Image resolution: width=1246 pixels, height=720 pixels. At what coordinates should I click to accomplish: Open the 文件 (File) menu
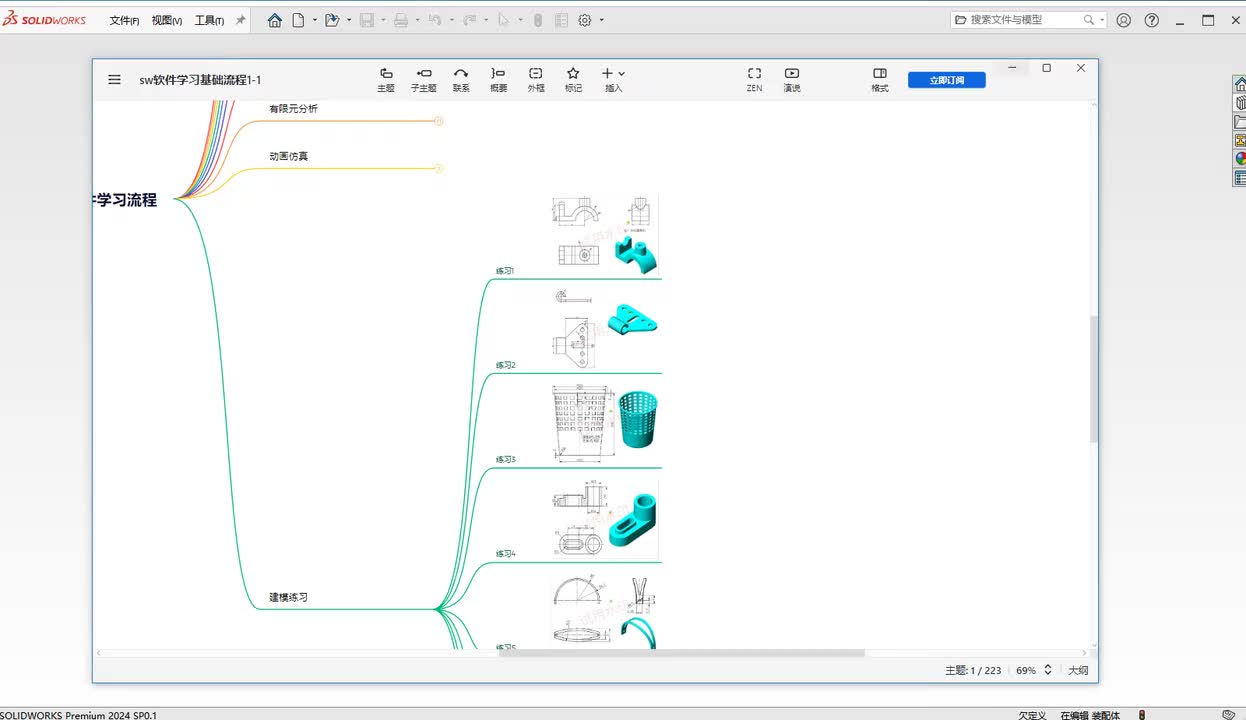[x=124, y=20]
